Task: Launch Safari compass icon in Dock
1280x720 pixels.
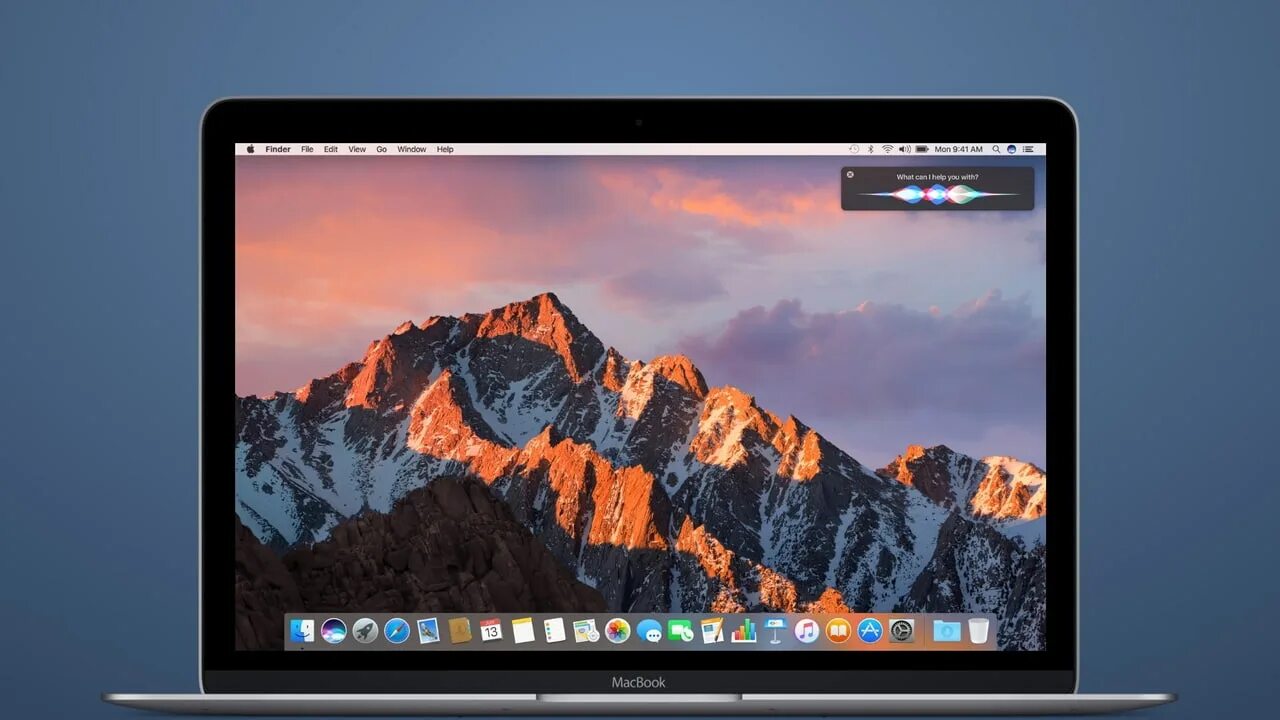Action: tap(397, 631)
